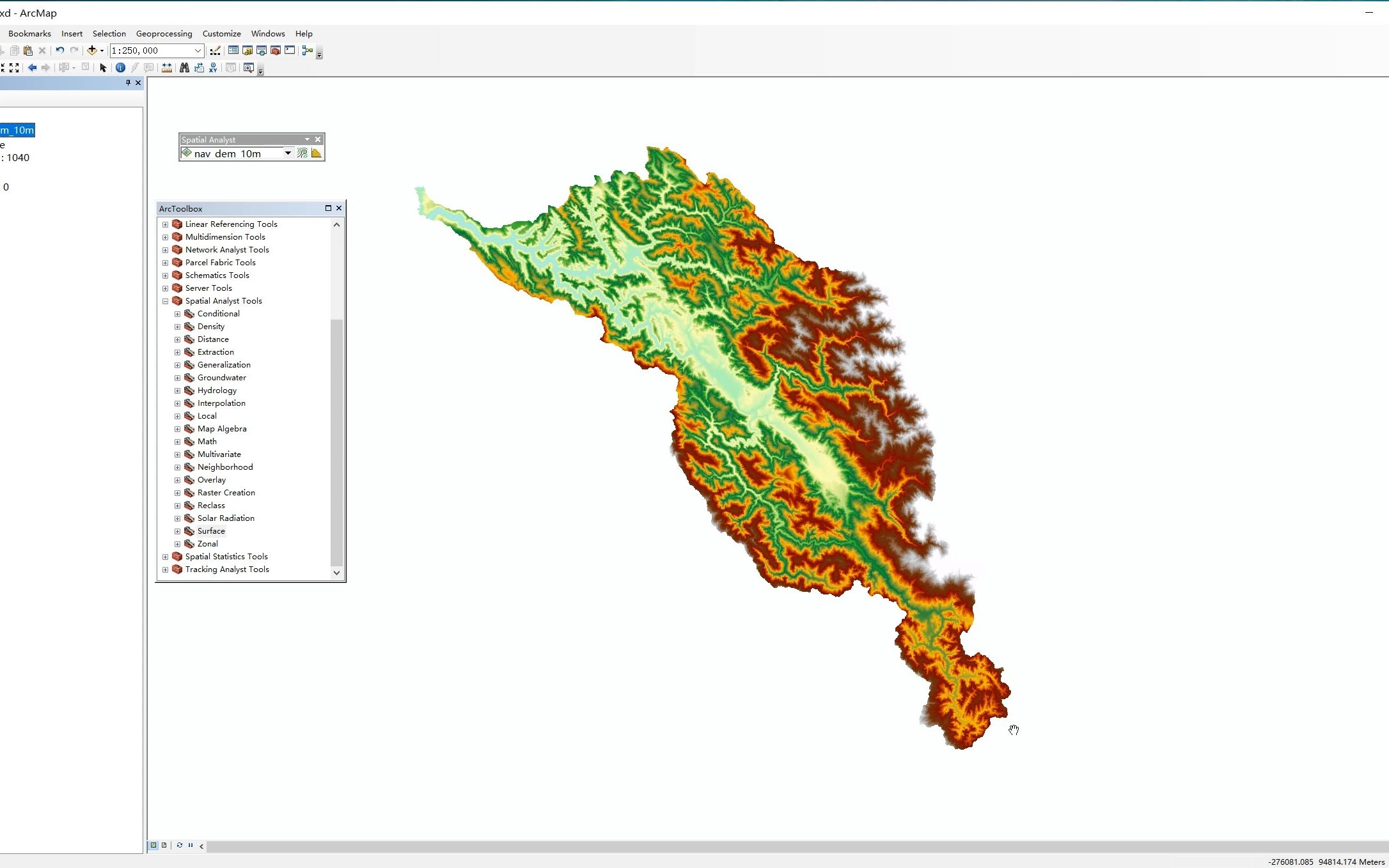Open the Customize menu
This screenshot has height=868, width=1389.
(221, 34)
